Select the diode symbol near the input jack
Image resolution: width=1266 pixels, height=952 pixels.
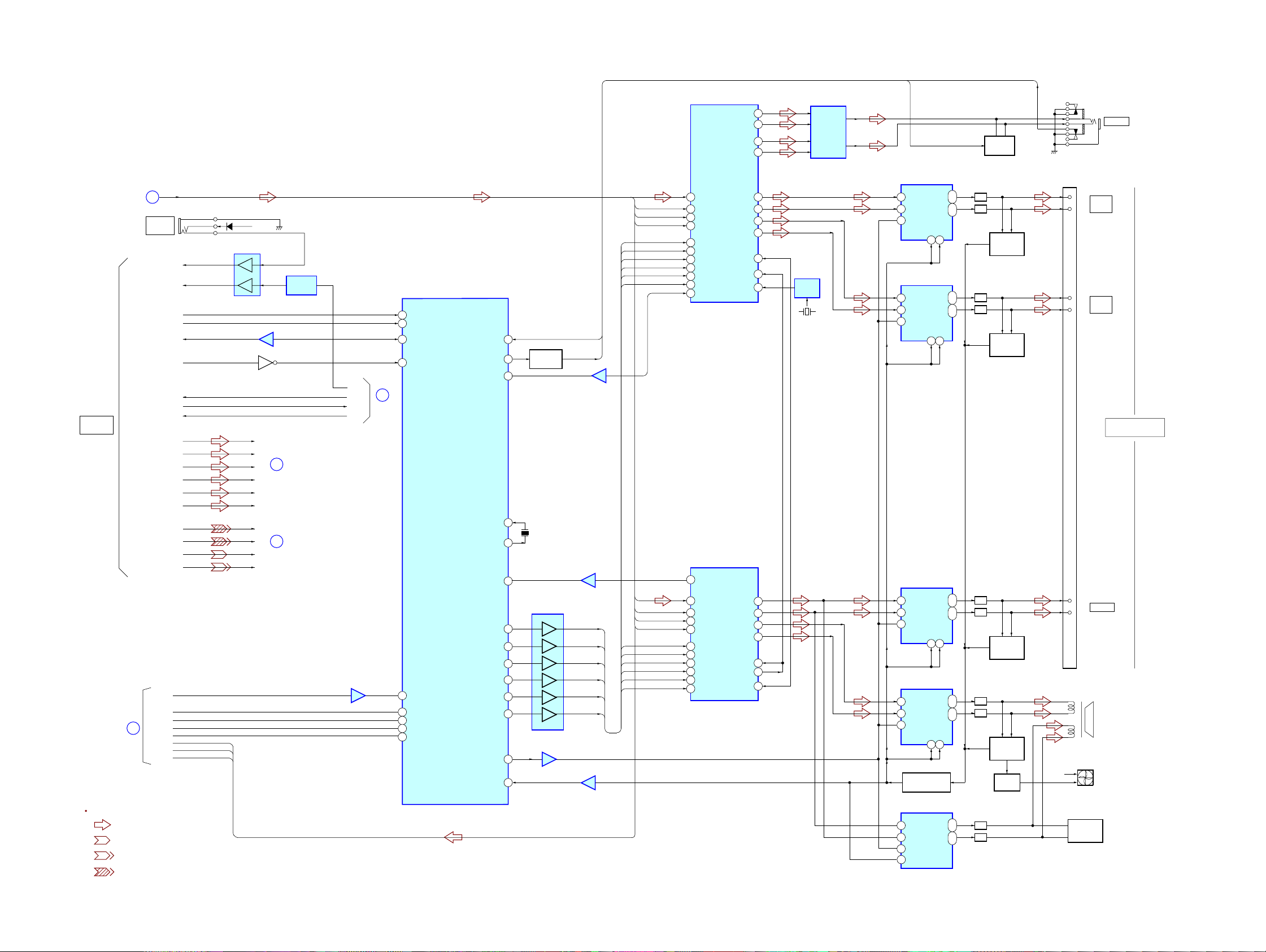229,227
